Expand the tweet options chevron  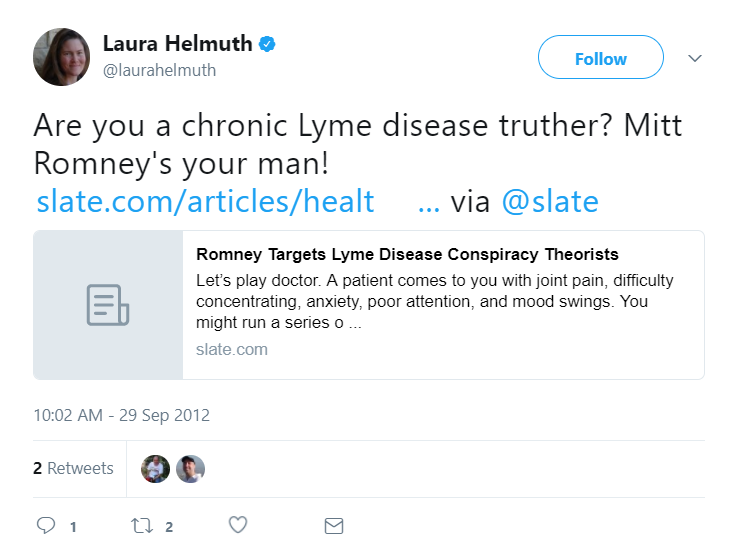695,58
